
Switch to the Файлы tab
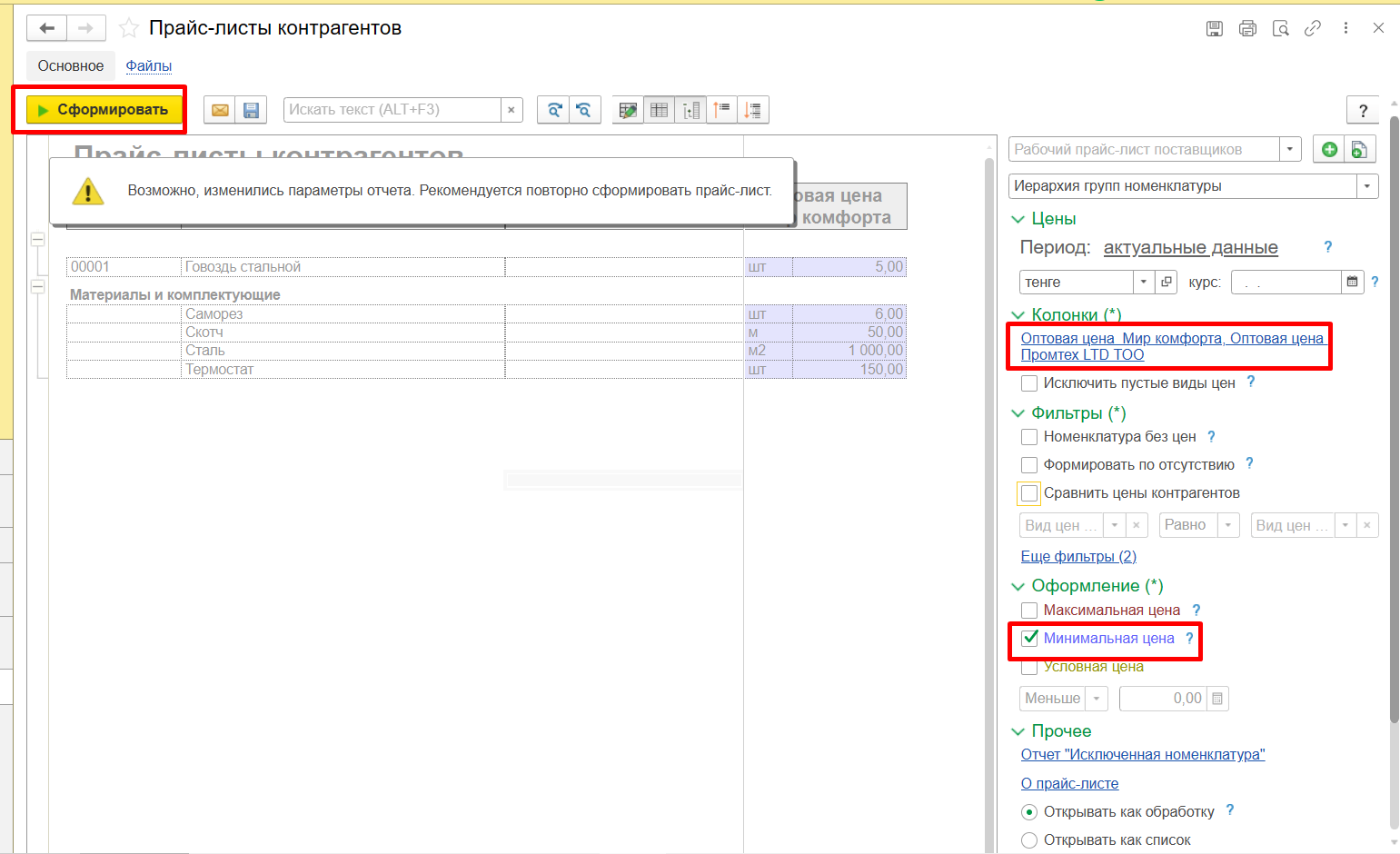pos(149,66)
